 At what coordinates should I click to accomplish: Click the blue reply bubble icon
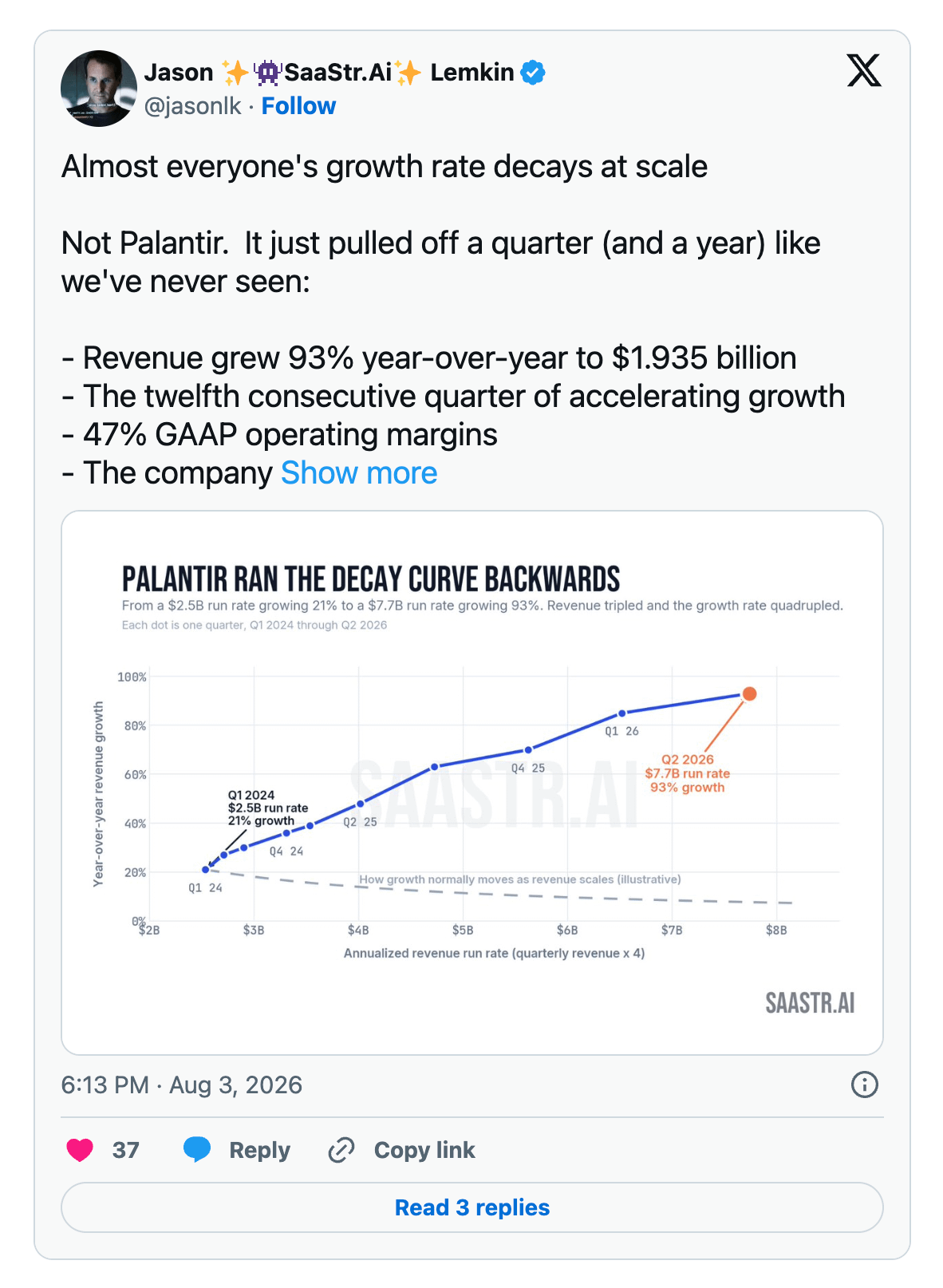point(197,1150)
